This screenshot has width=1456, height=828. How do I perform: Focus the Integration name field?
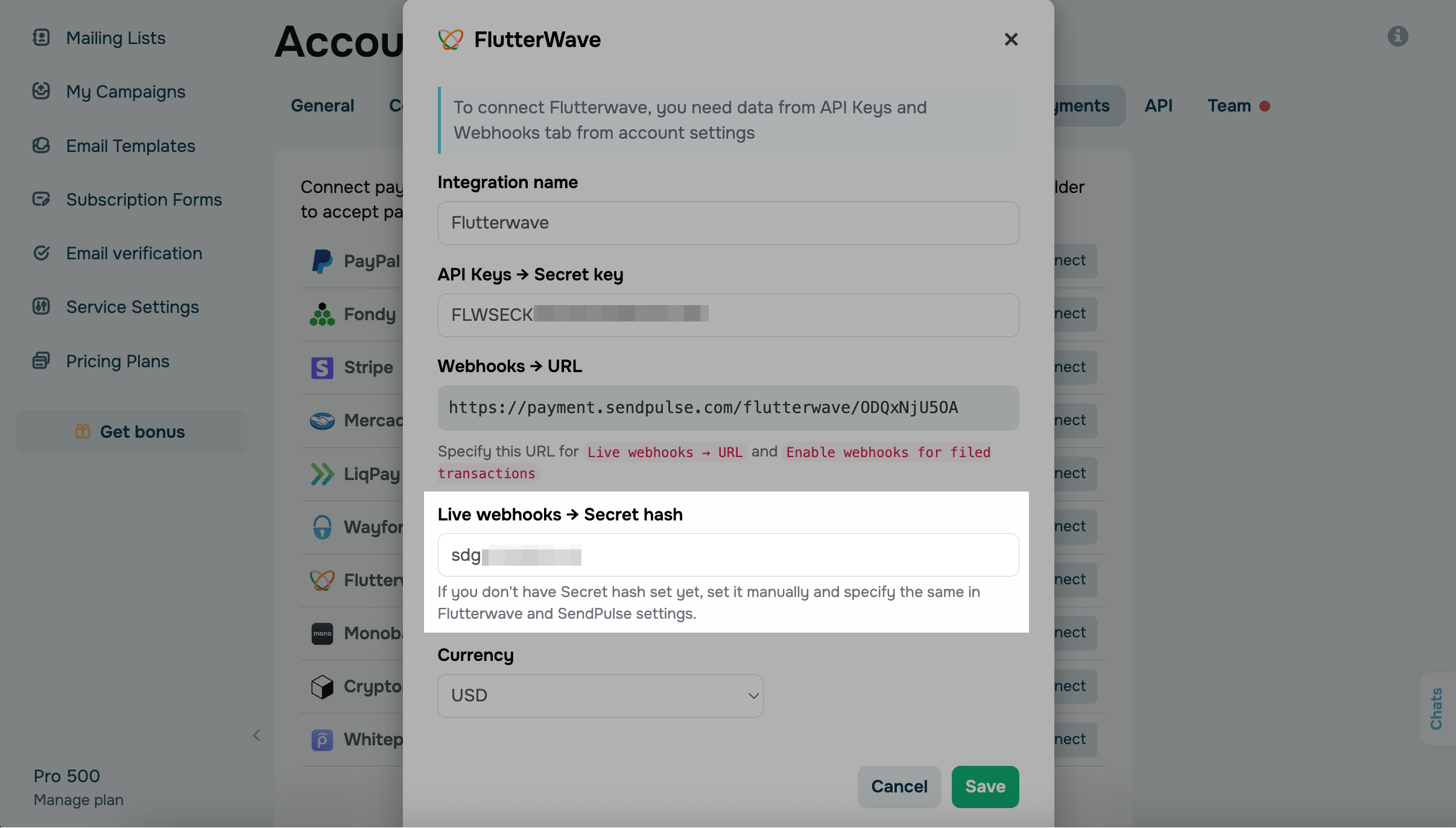pos(728,223)
